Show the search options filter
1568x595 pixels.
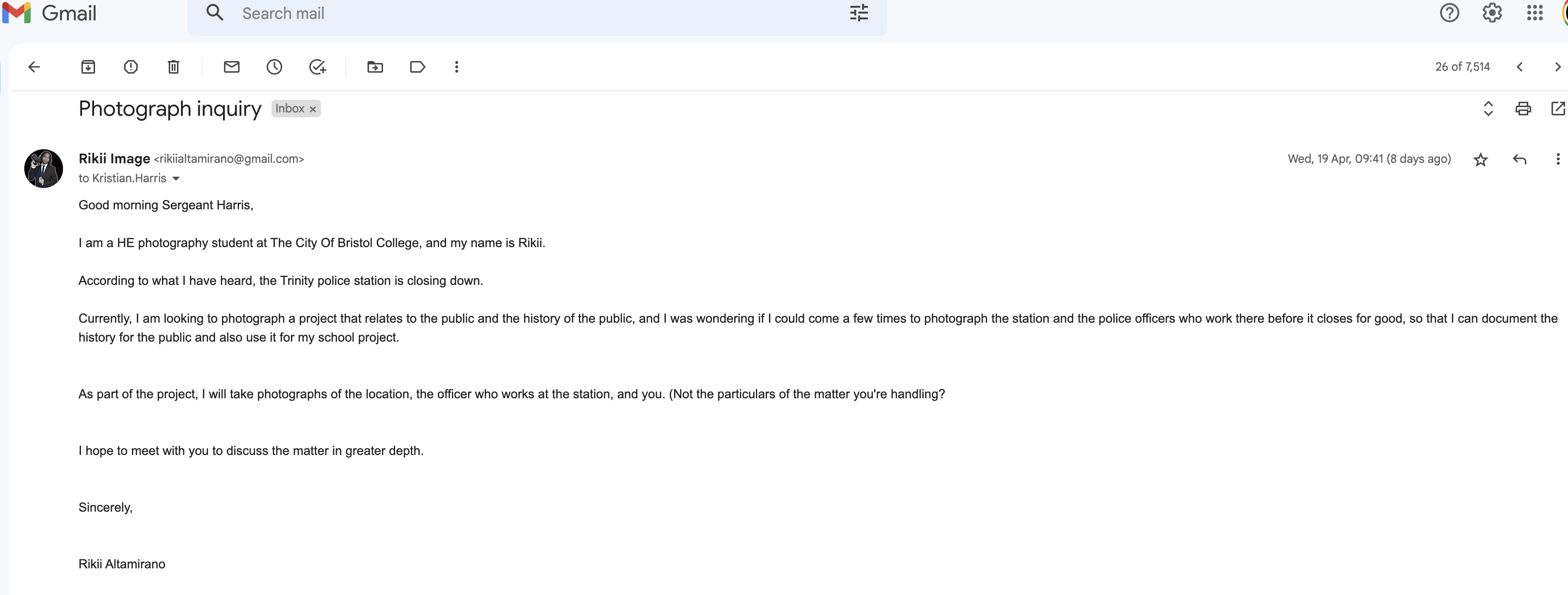[x=859, y=13]
